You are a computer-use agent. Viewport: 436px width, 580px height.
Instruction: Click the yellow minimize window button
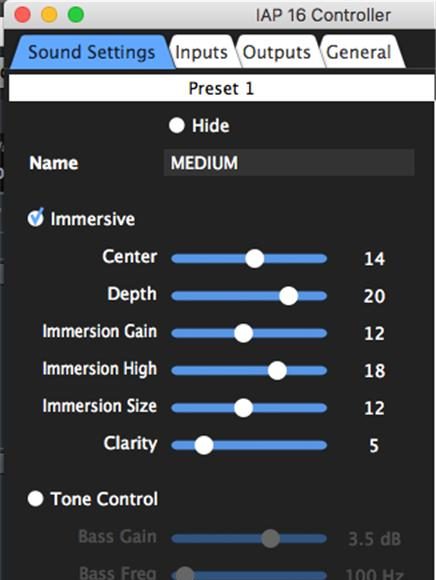pyautogui.click(x=49, y=15)
